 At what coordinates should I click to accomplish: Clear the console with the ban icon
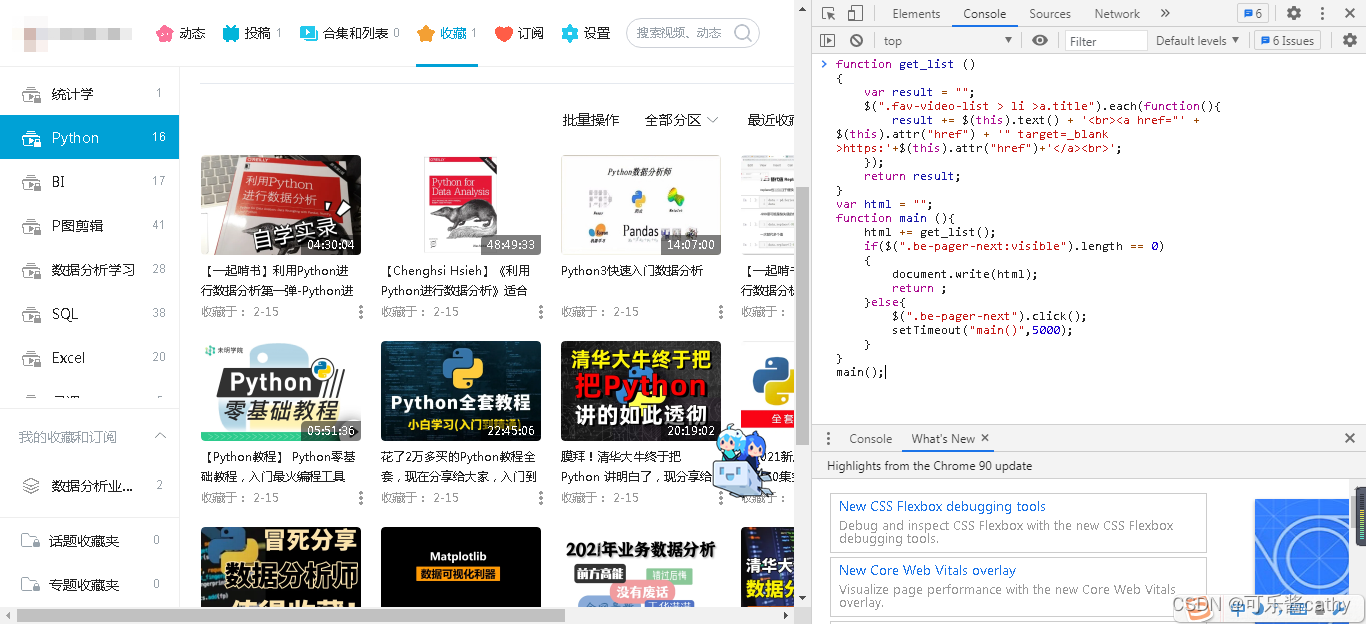click(x=856, y=41)
